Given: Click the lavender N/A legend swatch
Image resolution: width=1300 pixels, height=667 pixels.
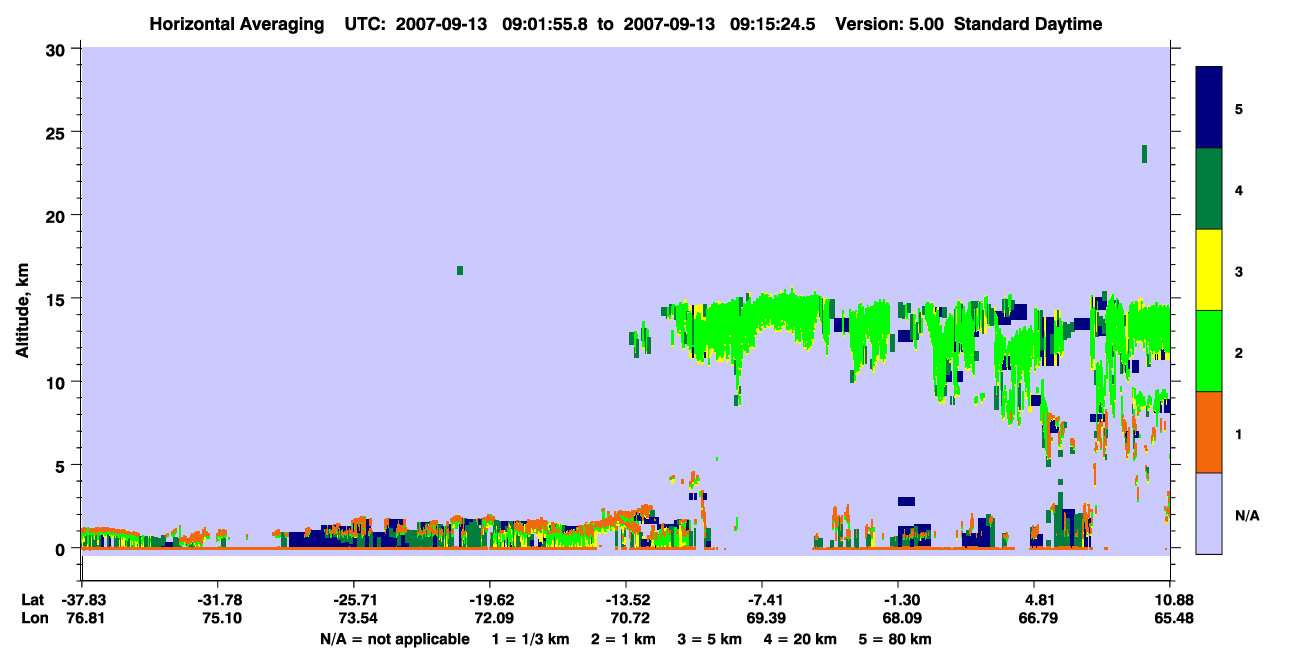Looking at the screenshot, I should click(x=1209, y=513).
